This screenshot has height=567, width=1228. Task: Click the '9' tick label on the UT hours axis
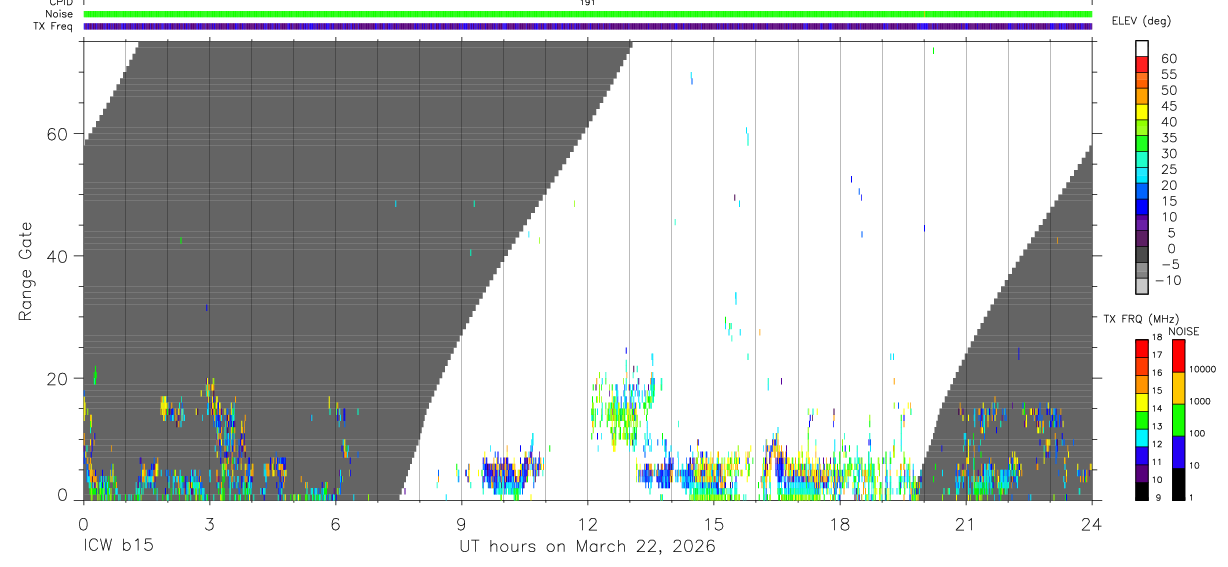(x=461, y=524)
